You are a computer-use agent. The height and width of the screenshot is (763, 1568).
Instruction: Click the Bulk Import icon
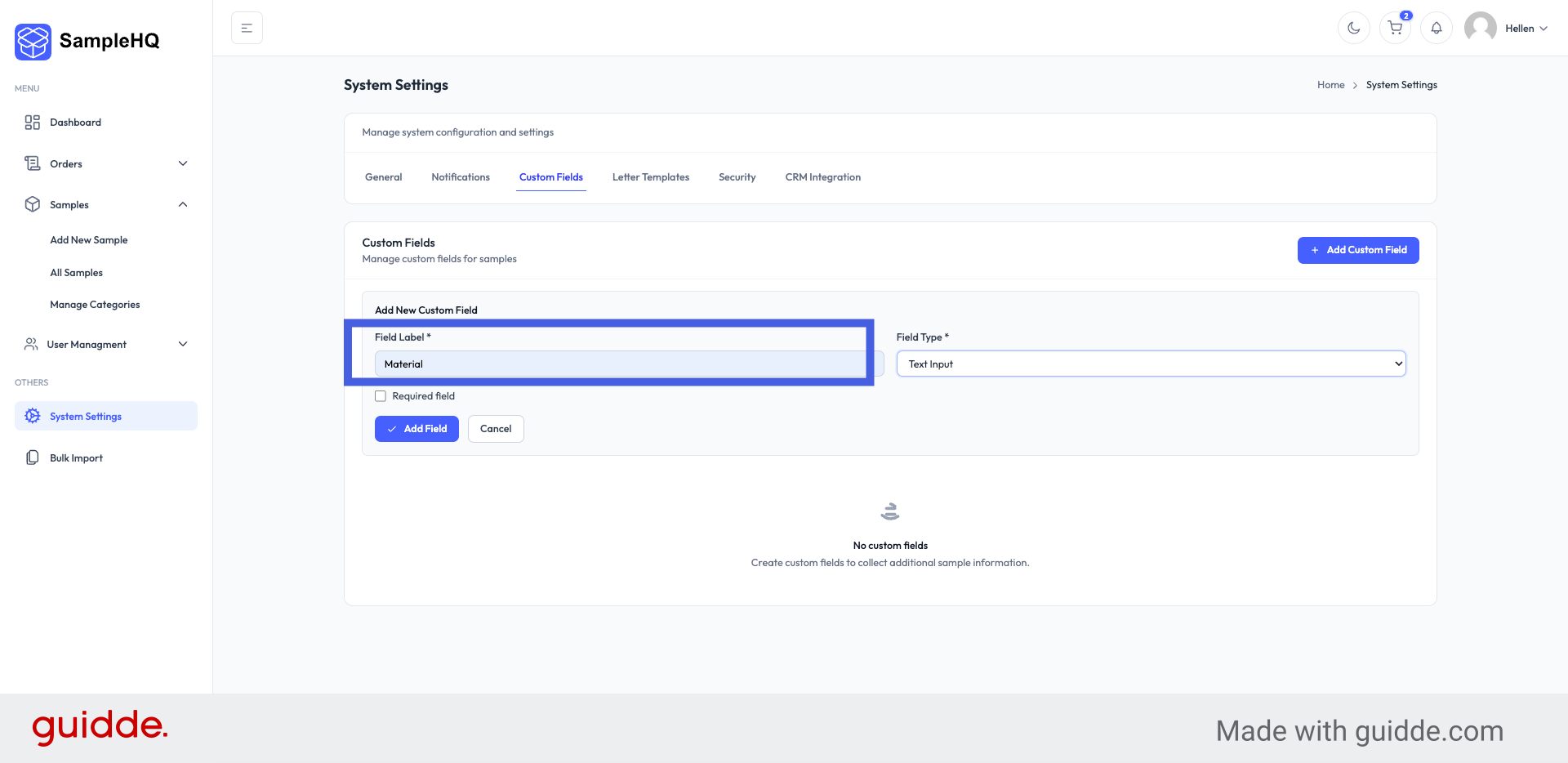coord(32,457)
